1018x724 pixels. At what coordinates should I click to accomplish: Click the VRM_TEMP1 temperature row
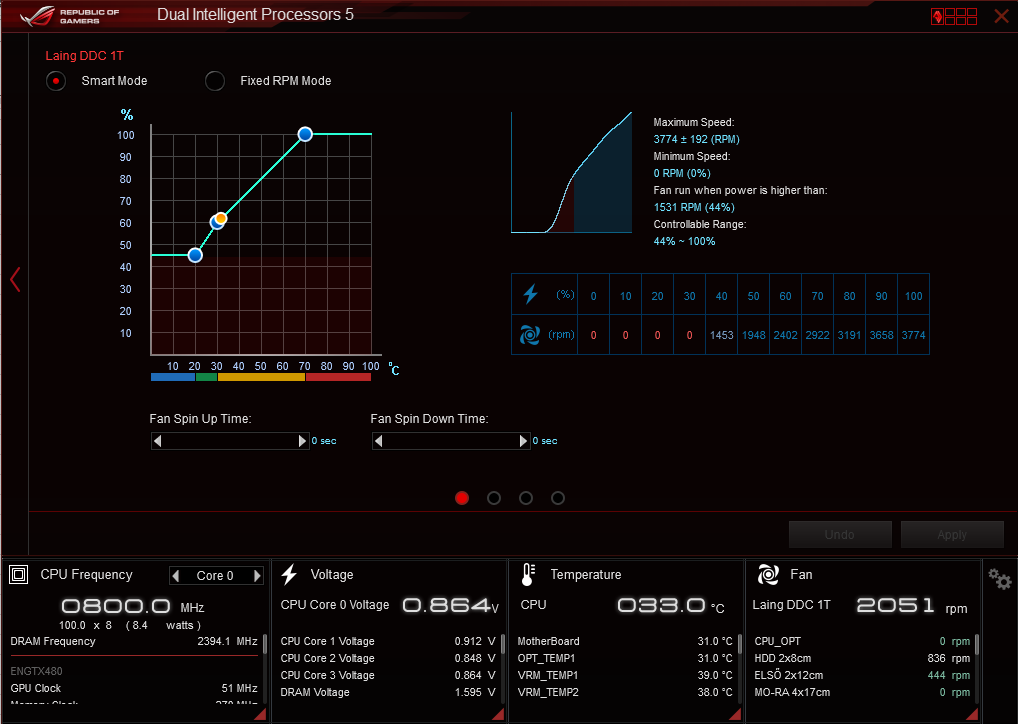625,675
